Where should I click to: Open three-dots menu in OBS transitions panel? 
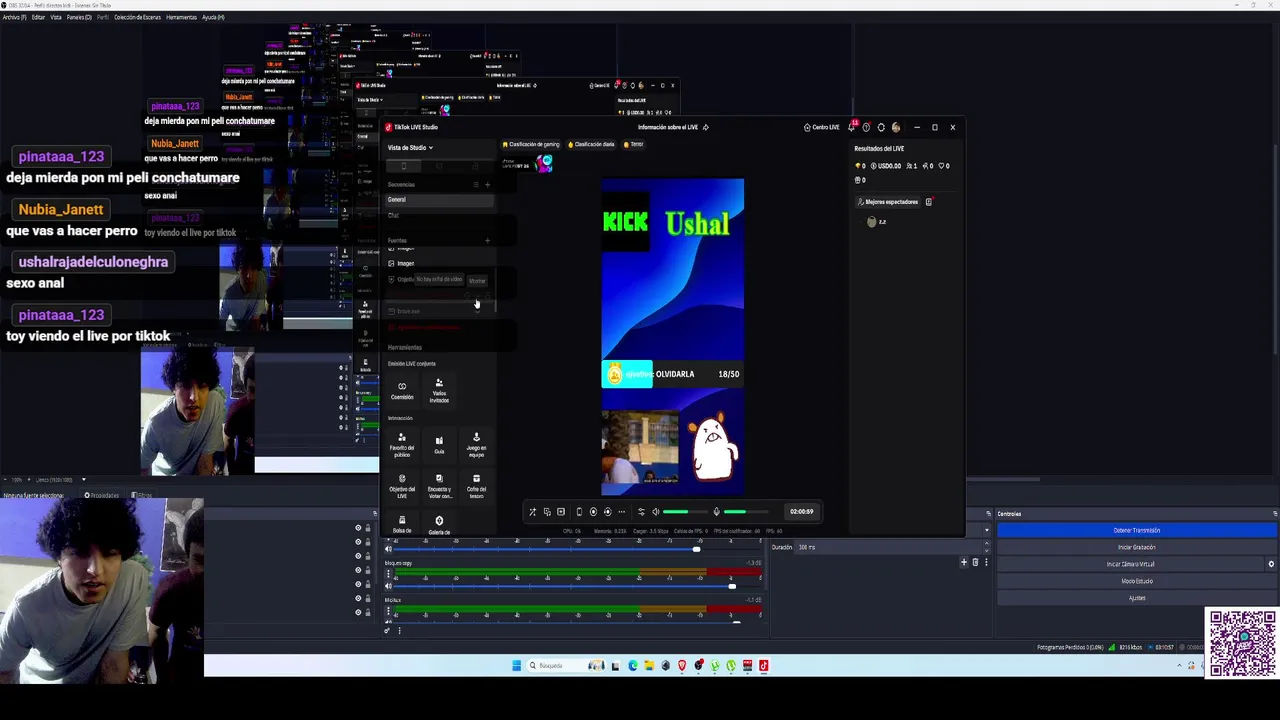(986, 562)
